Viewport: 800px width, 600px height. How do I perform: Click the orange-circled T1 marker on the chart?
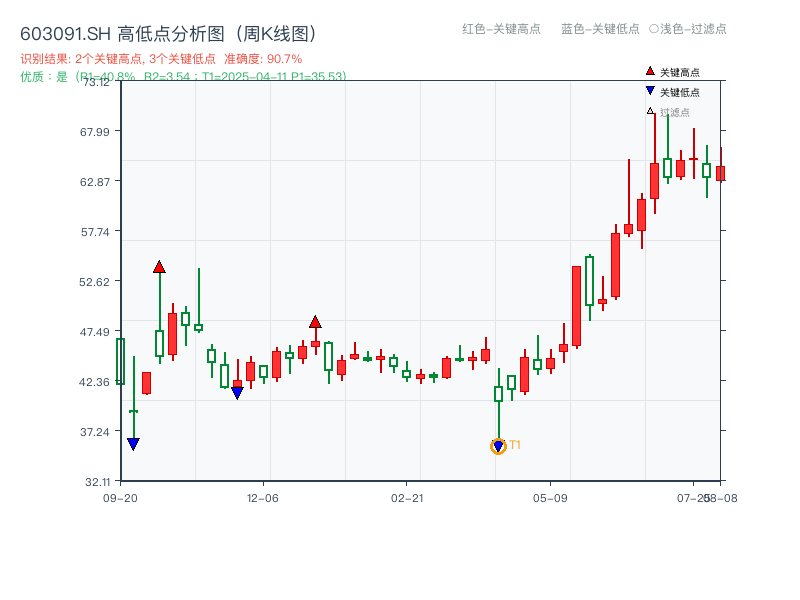pos(499,446)
